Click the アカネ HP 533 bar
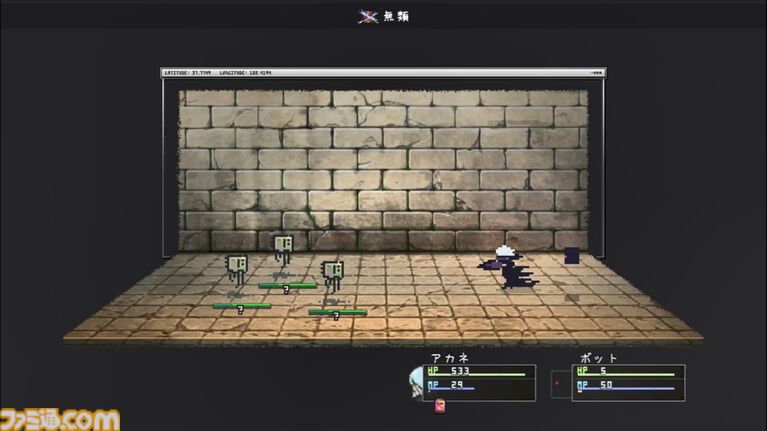767x431 pixels. [477, 371]
